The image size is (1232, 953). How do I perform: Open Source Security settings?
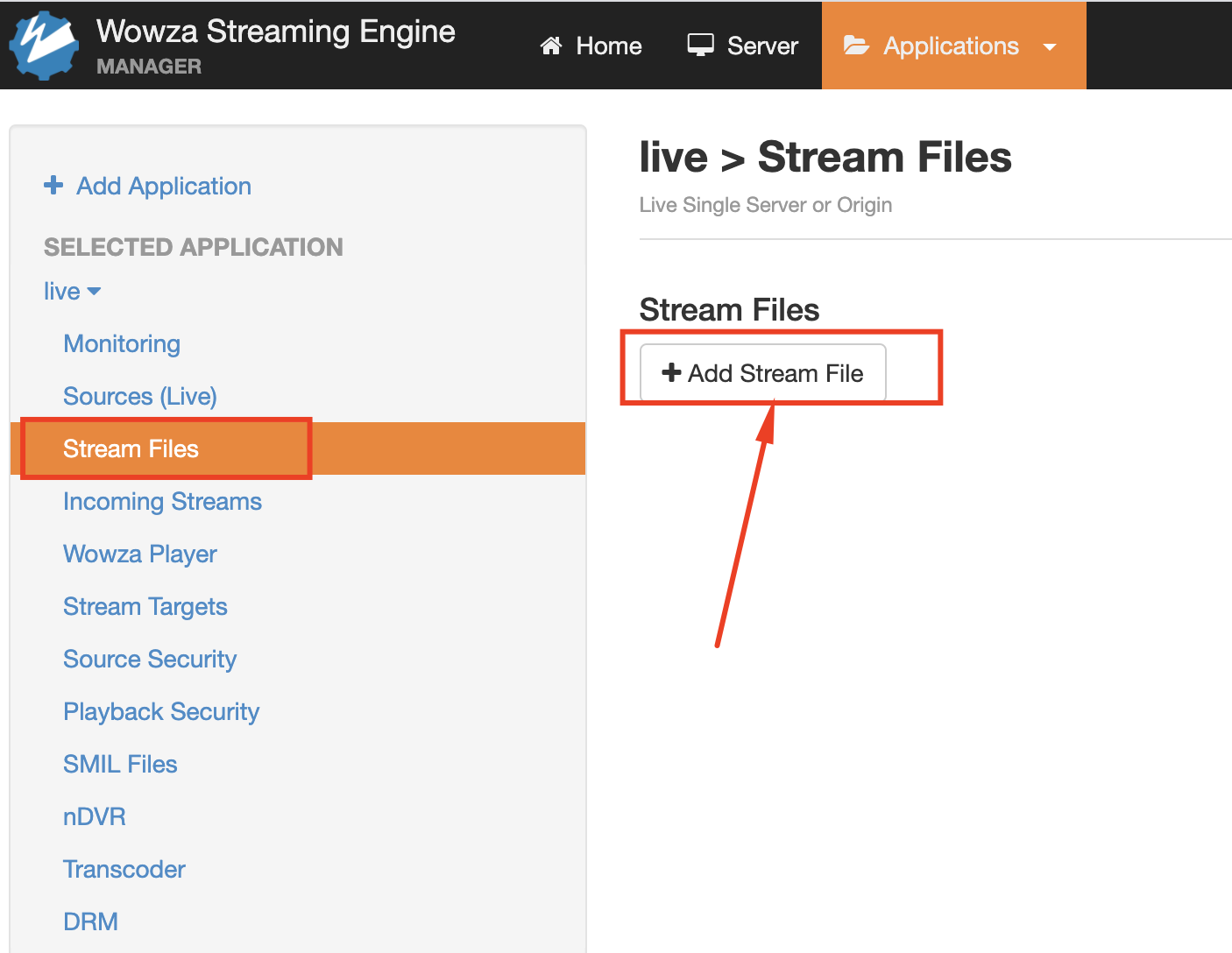150,659
